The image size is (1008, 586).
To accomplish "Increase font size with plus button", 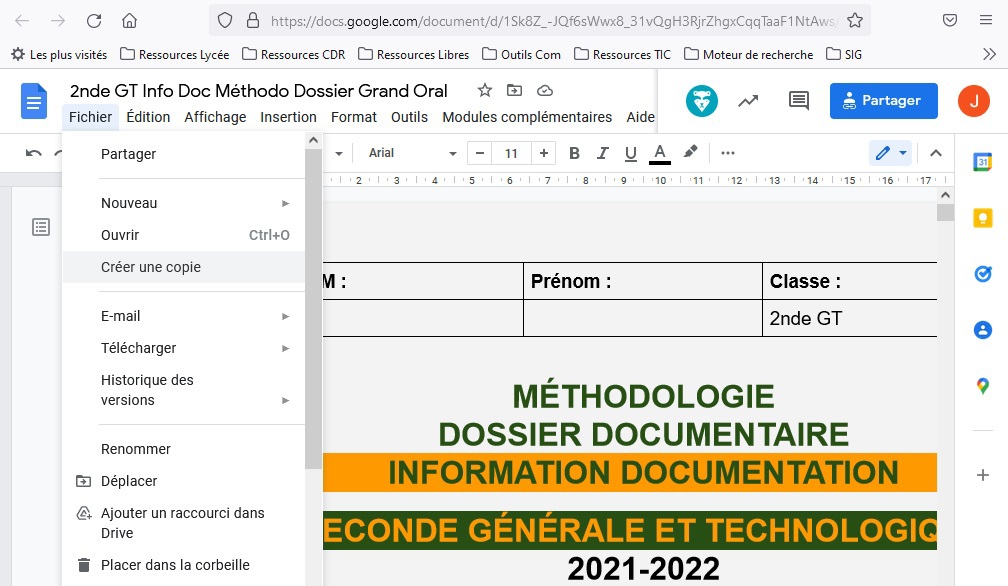I will pos(543,153).
